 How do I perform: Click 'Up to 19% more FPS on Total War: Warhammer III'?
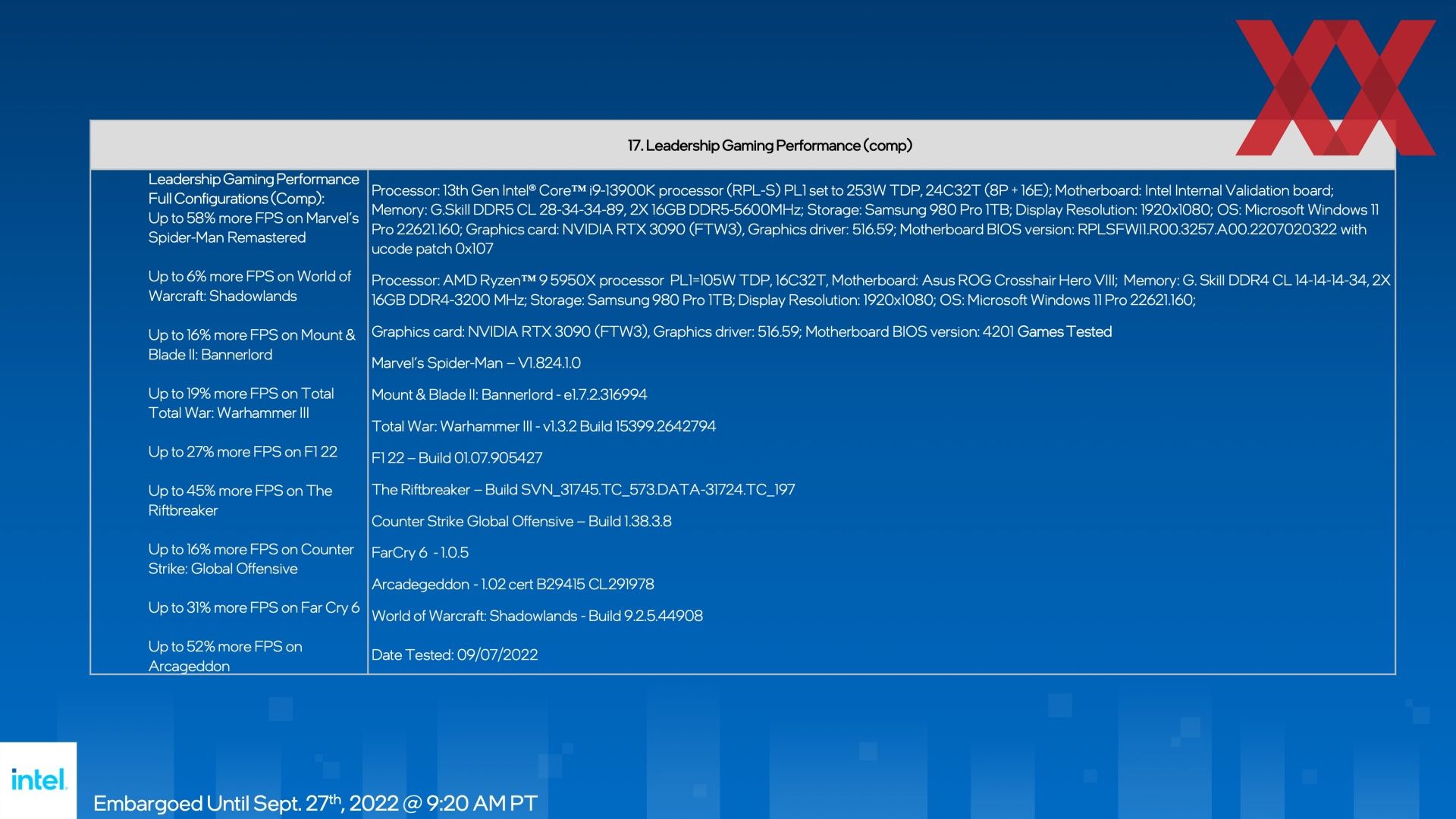pyautogui.click(x=241, y=403)
